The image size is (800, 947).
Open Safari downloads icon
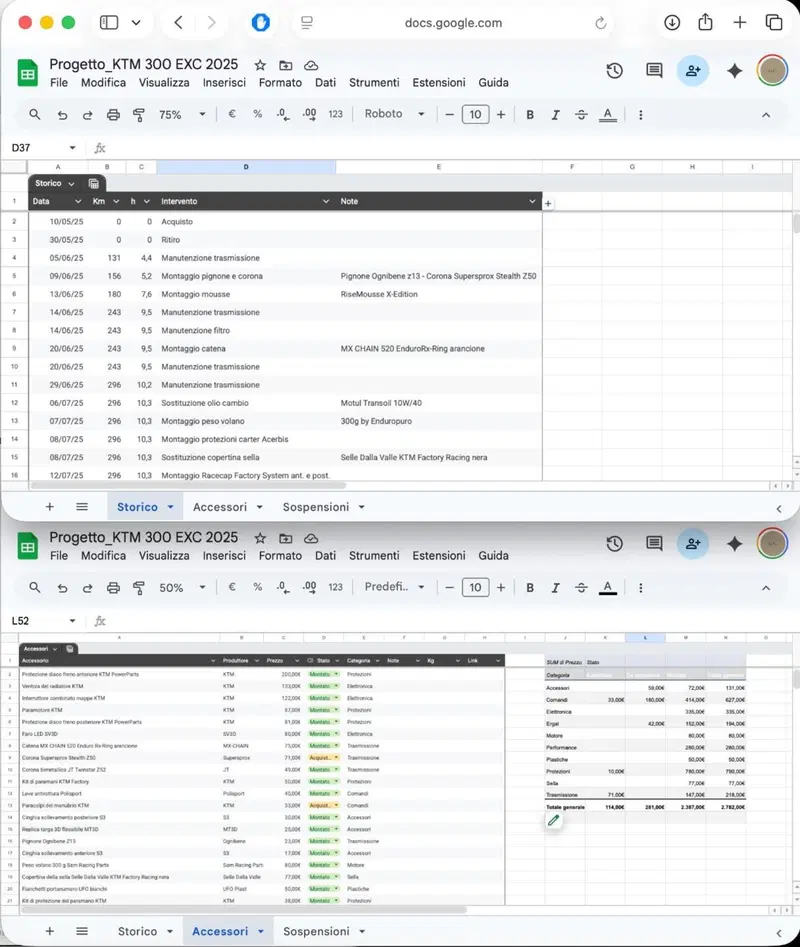[672, 23]
